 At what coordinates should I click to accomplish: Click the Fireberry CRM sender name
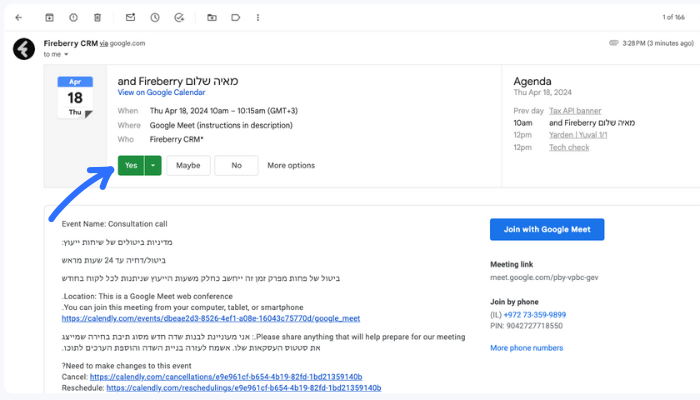coord(71,43)
